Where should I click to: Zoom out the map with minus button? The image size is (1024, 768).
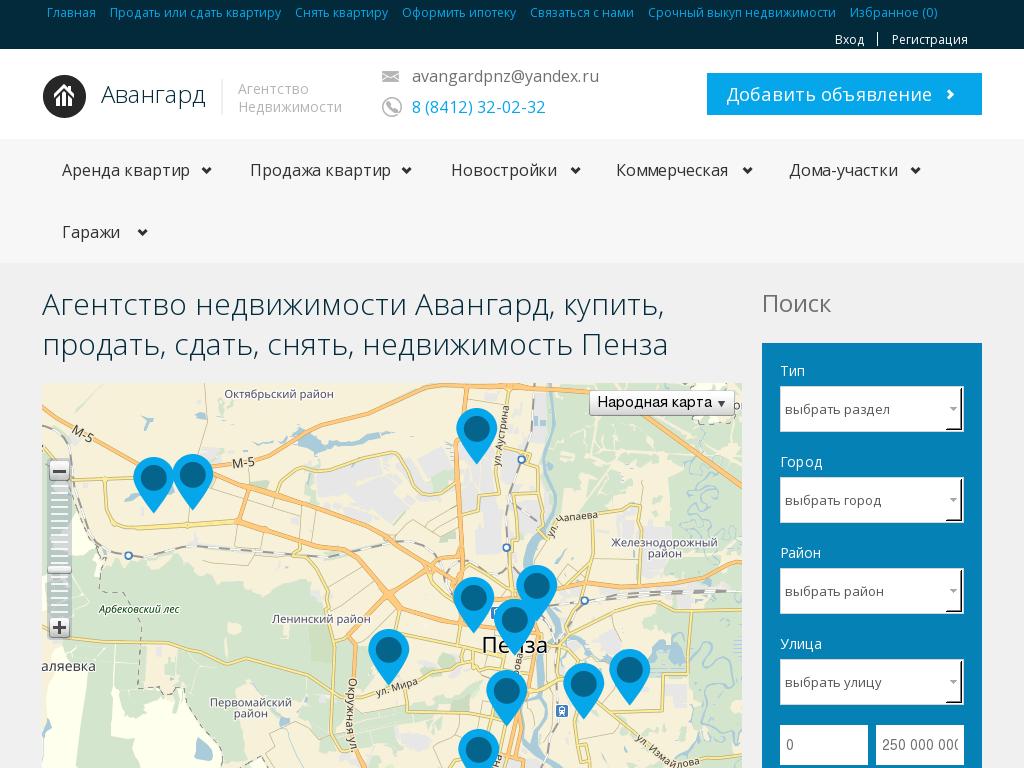(x=59, y=471)
